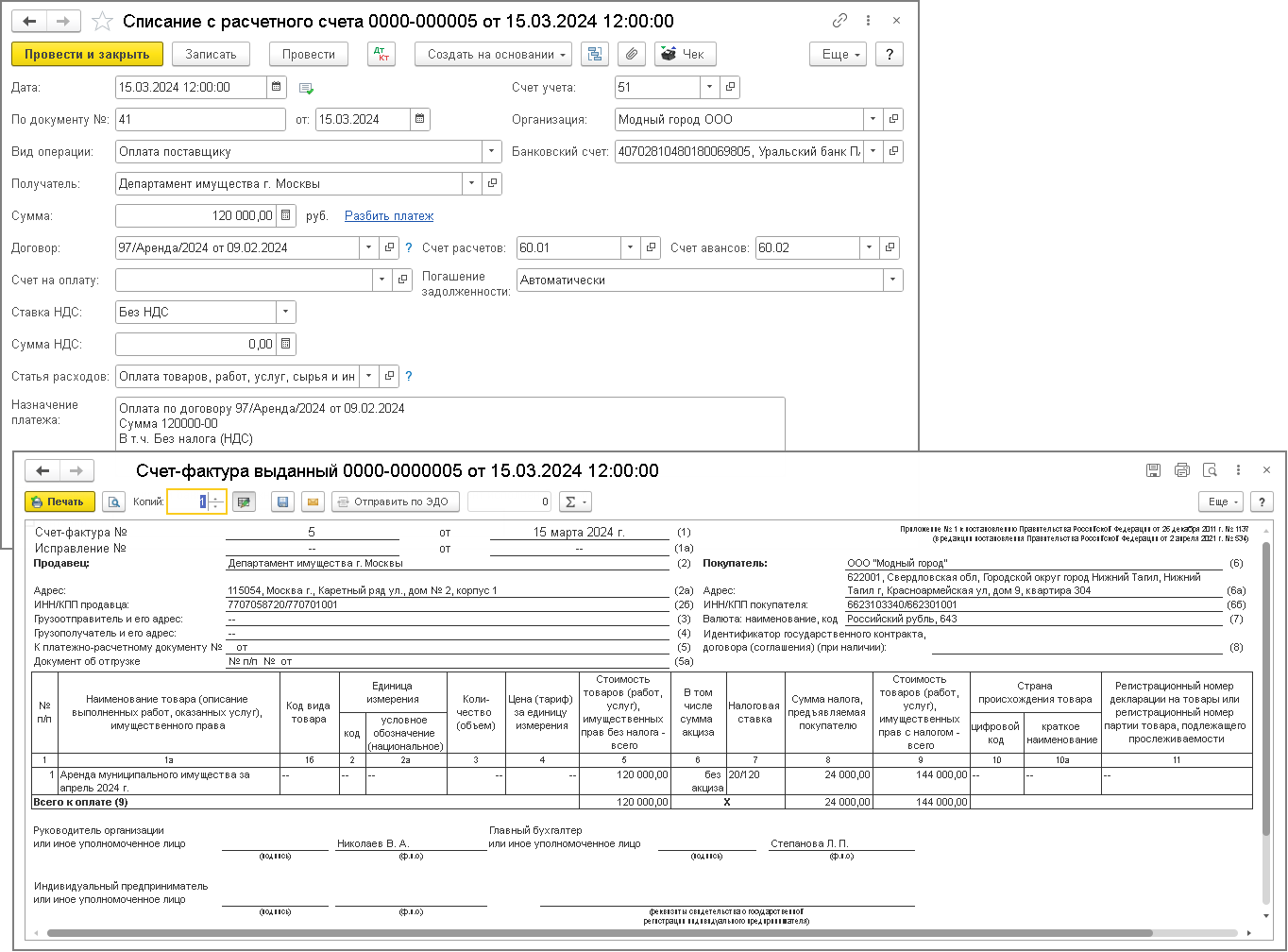Viewport: 1288px width, 952px height.
Task: Click the magnifier preview icon in the Счет-фактура title bar
Action: pyautogui.click(x=1210, y=470)
